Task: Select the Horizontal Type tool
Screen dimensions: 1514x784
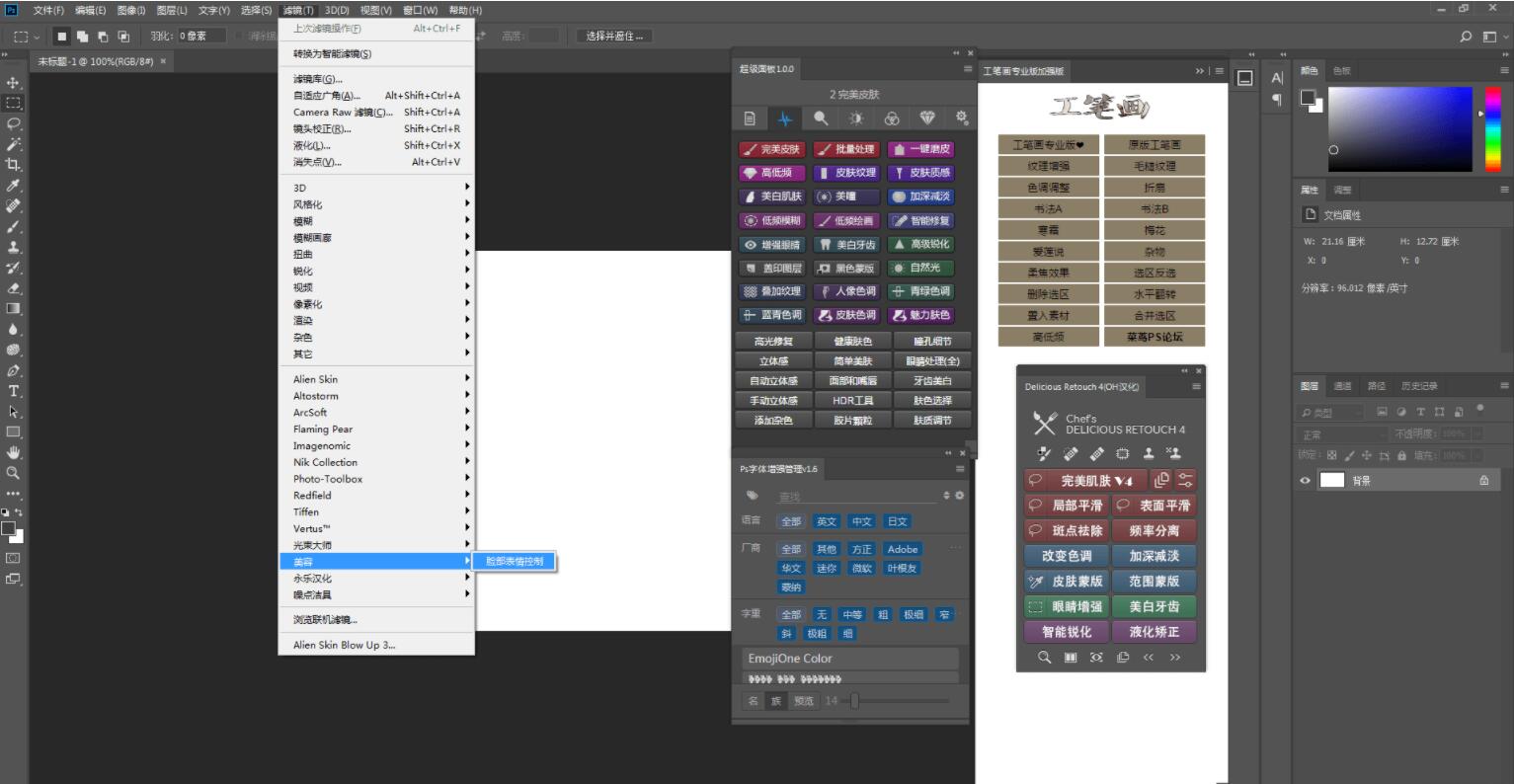Action: coord(14,391)
